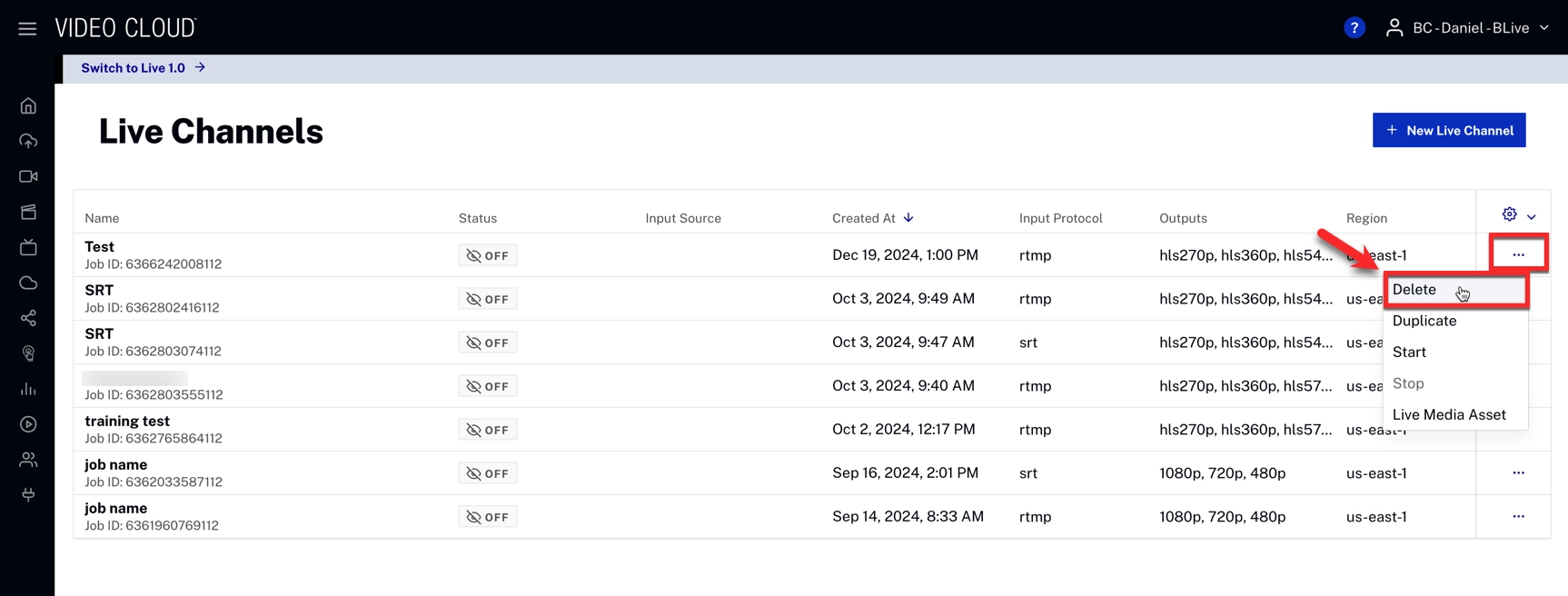The image size is (1568, 596).
Task: Click the Home icon in sidebar
Action: pos(28,106)
